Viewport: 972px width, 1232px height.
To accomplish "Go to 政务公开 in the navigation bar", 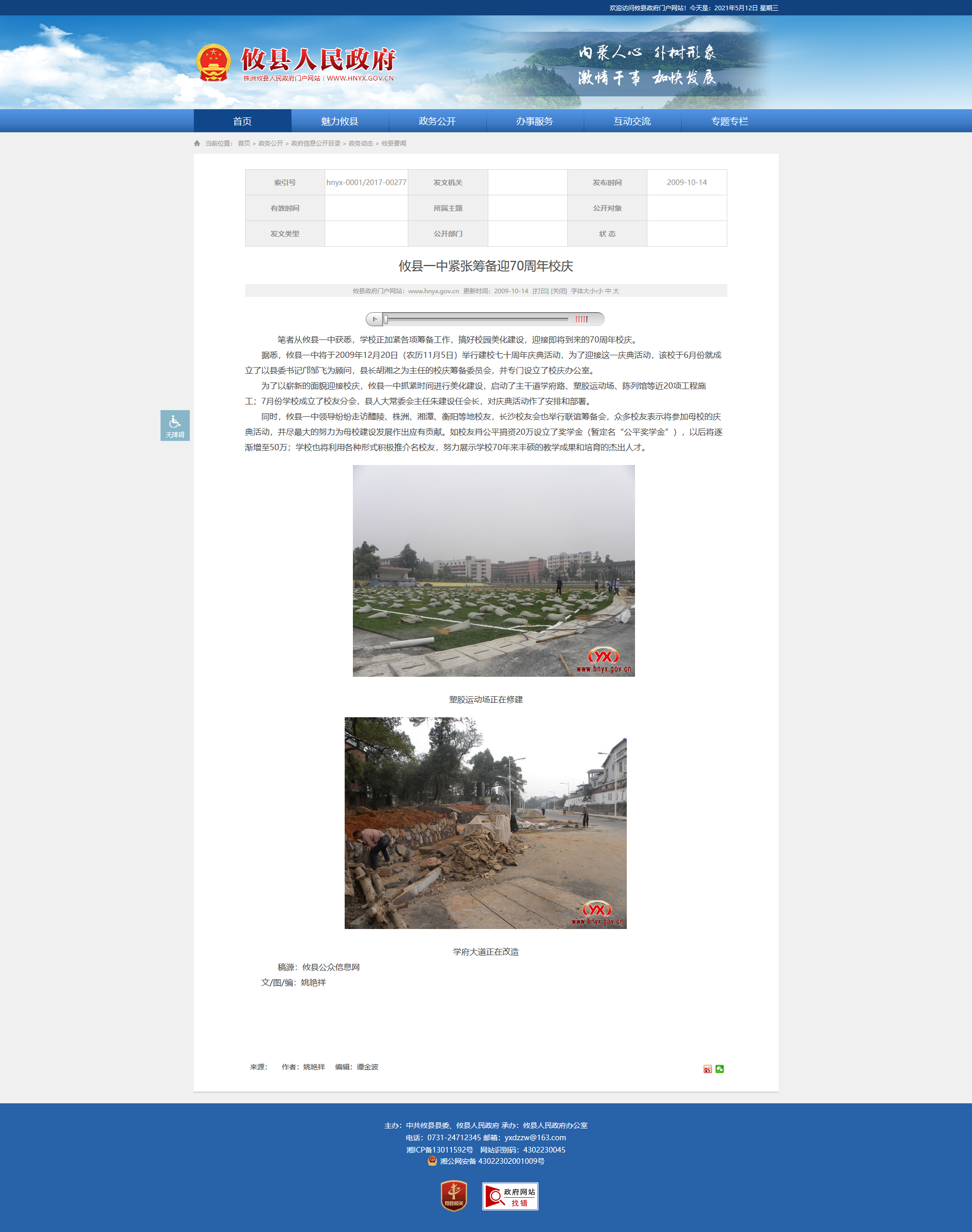I will 437,121.
